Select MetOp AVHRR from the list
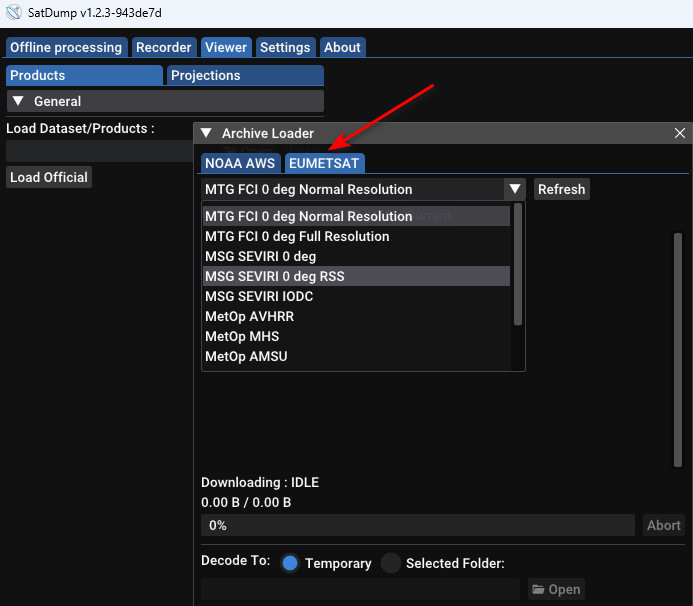The image size is (693, 606). 249,316
